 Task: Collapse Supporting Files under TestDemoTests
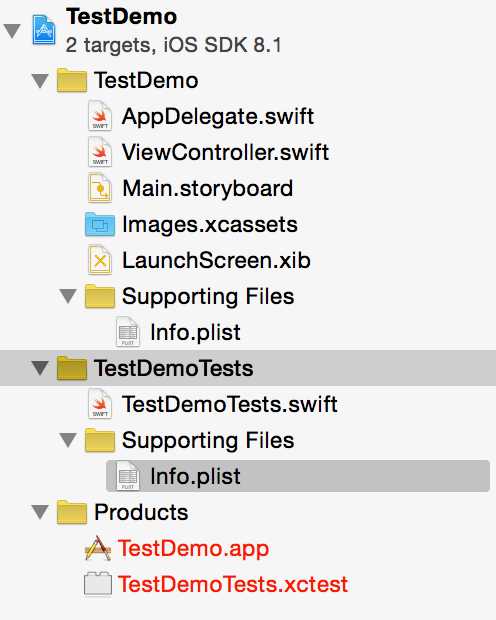(x=68, y=440)
